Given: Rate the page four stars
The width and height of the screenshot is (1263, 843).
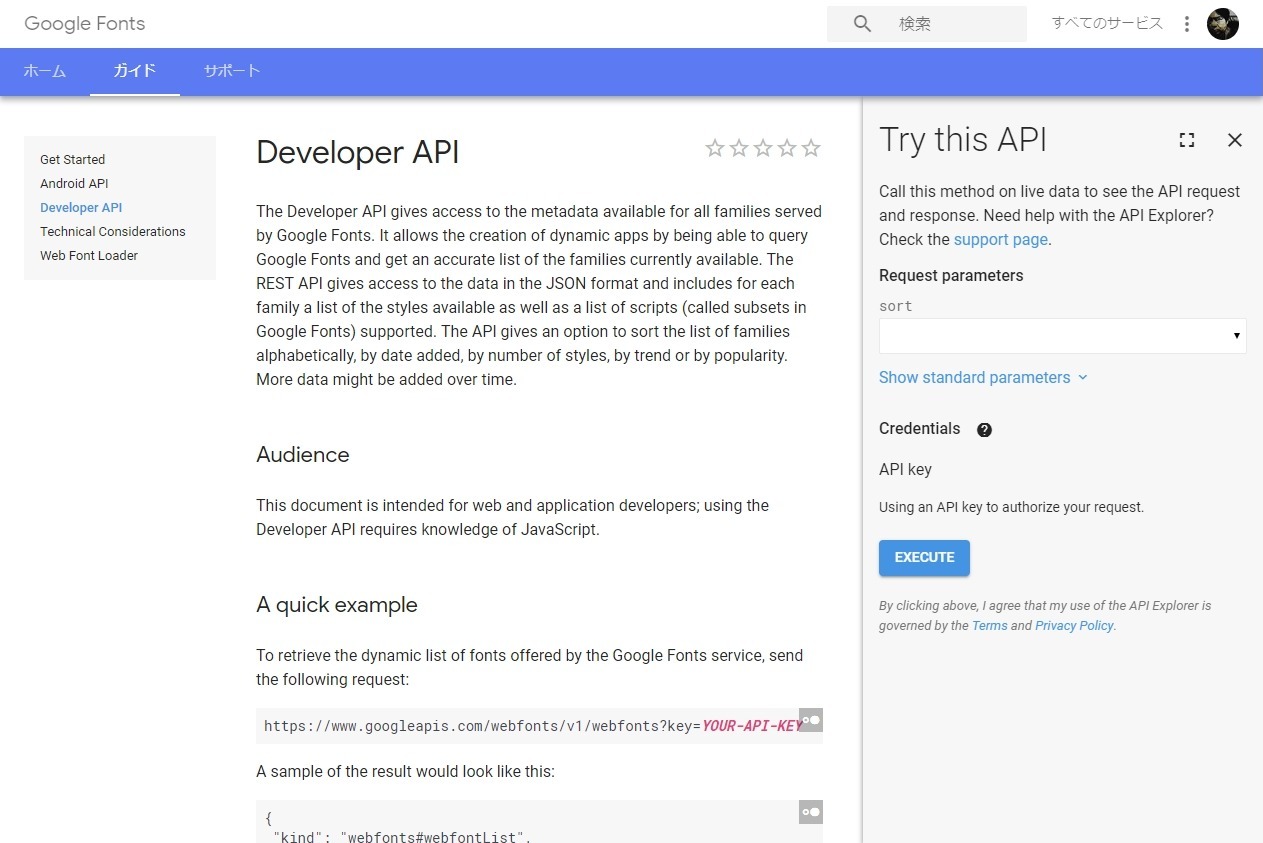Looking at the screenshot, I should 787,148.
